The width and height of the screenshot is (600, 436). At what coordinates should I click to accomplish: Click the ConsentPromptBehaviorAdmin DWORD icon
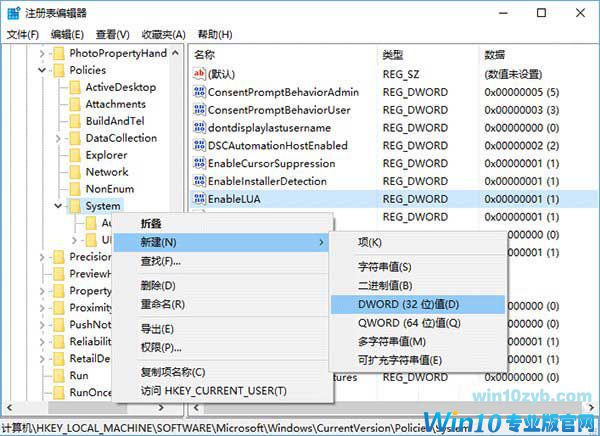click(198, 91)
